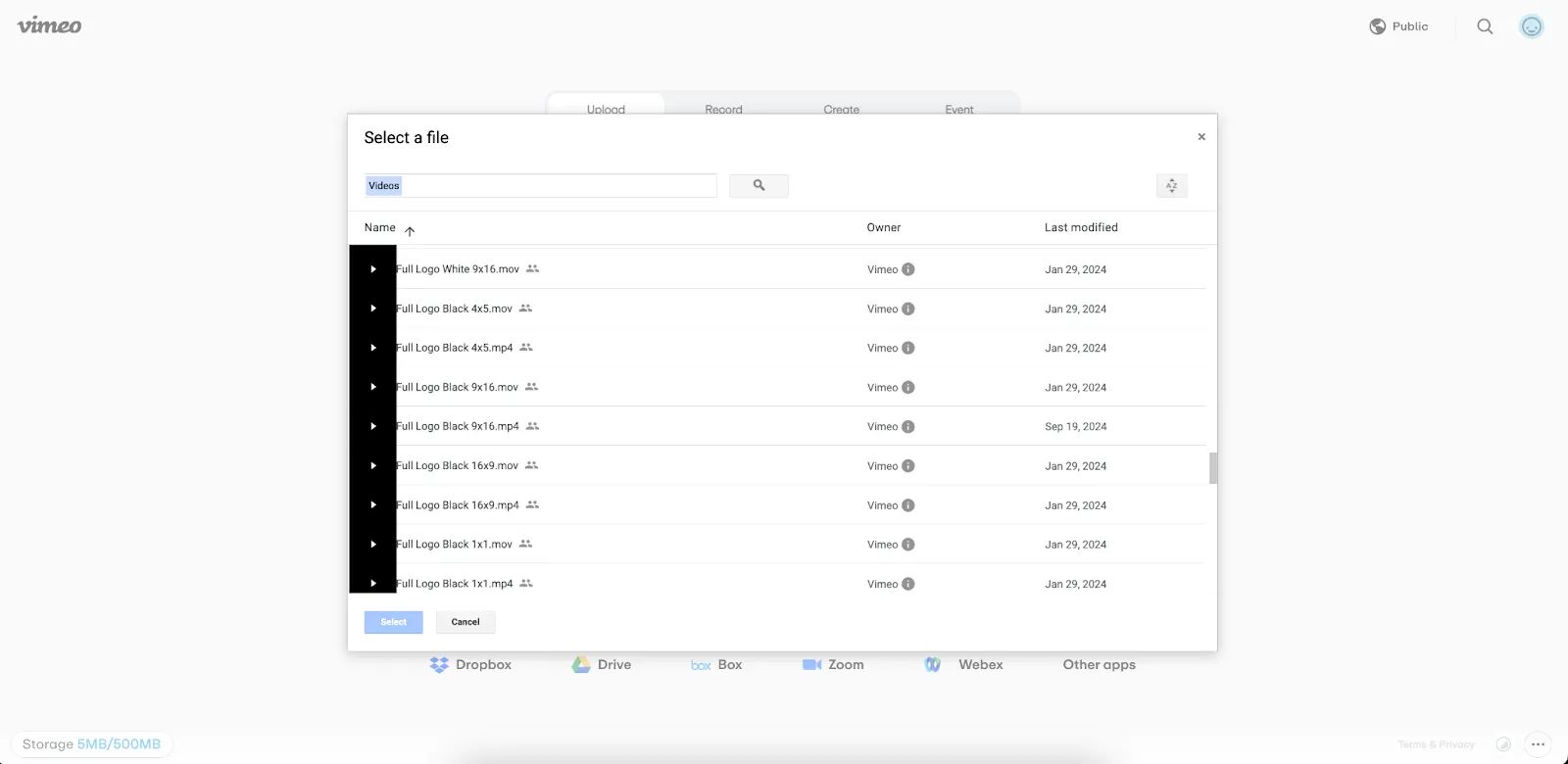Select Full Logo Black 9x16.mp4 thumbnail
Image resolution: width=1568 pixels, height=764 pixels.
click(x=372, y=426)
